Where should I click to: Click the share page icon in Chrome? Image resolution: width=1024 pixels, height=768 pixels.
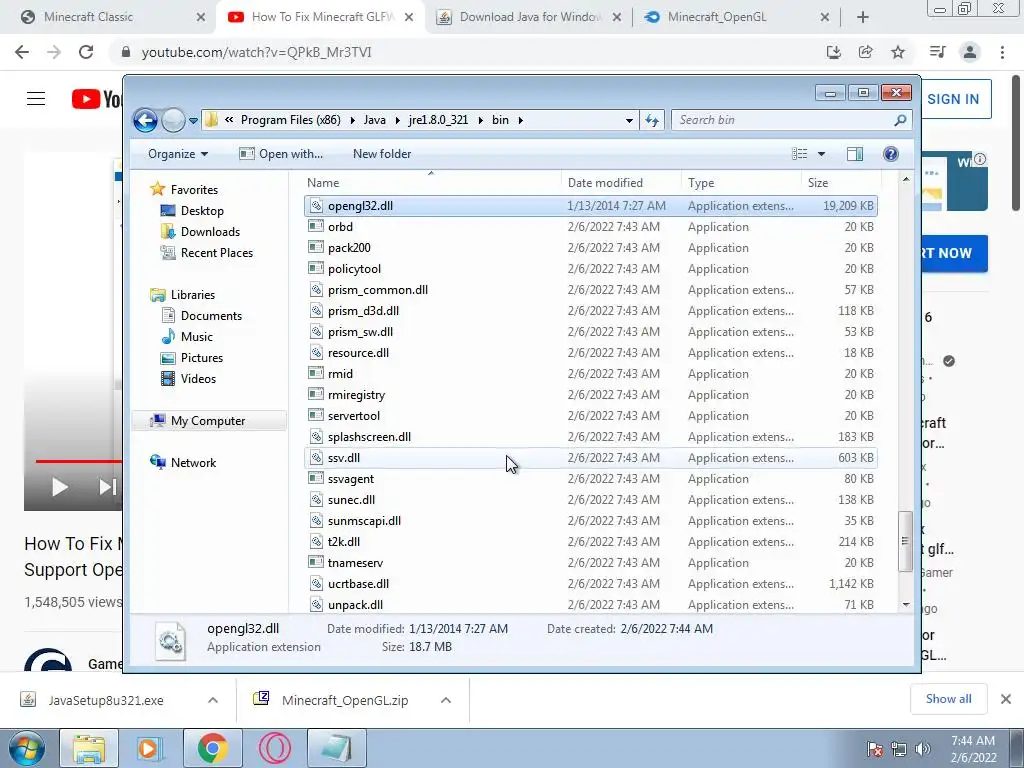[866, 52]
